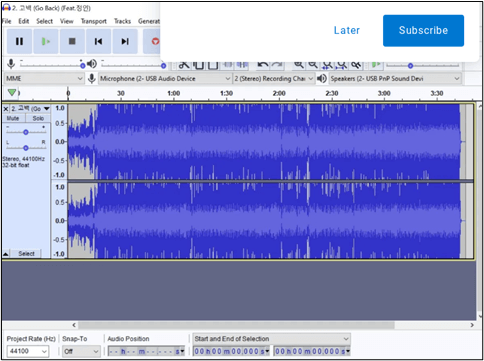
Task: Click the Trim audio icon
Action: point(228,65)
